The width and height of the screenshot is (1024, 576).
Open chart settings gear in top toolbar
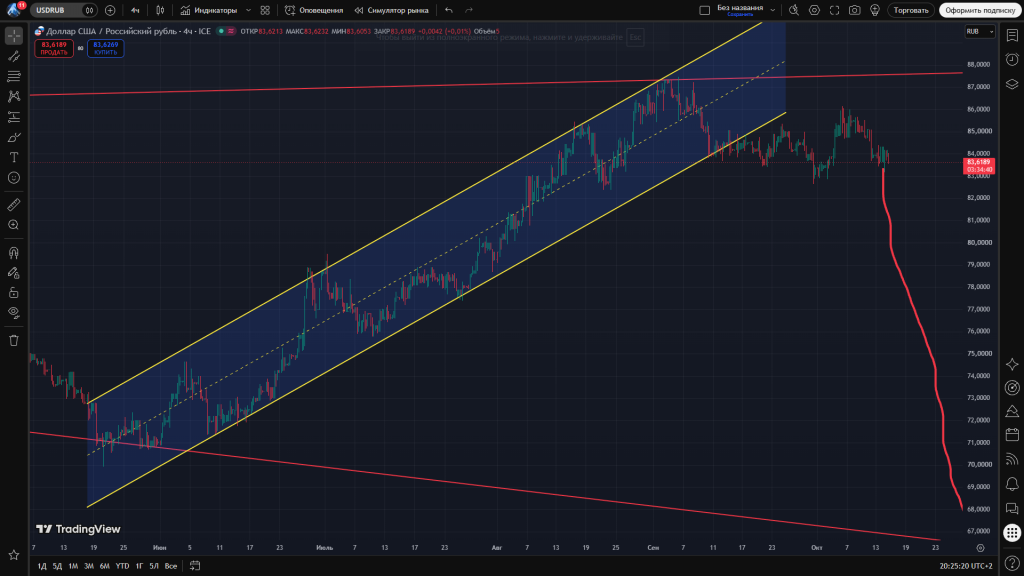[814, 10]
